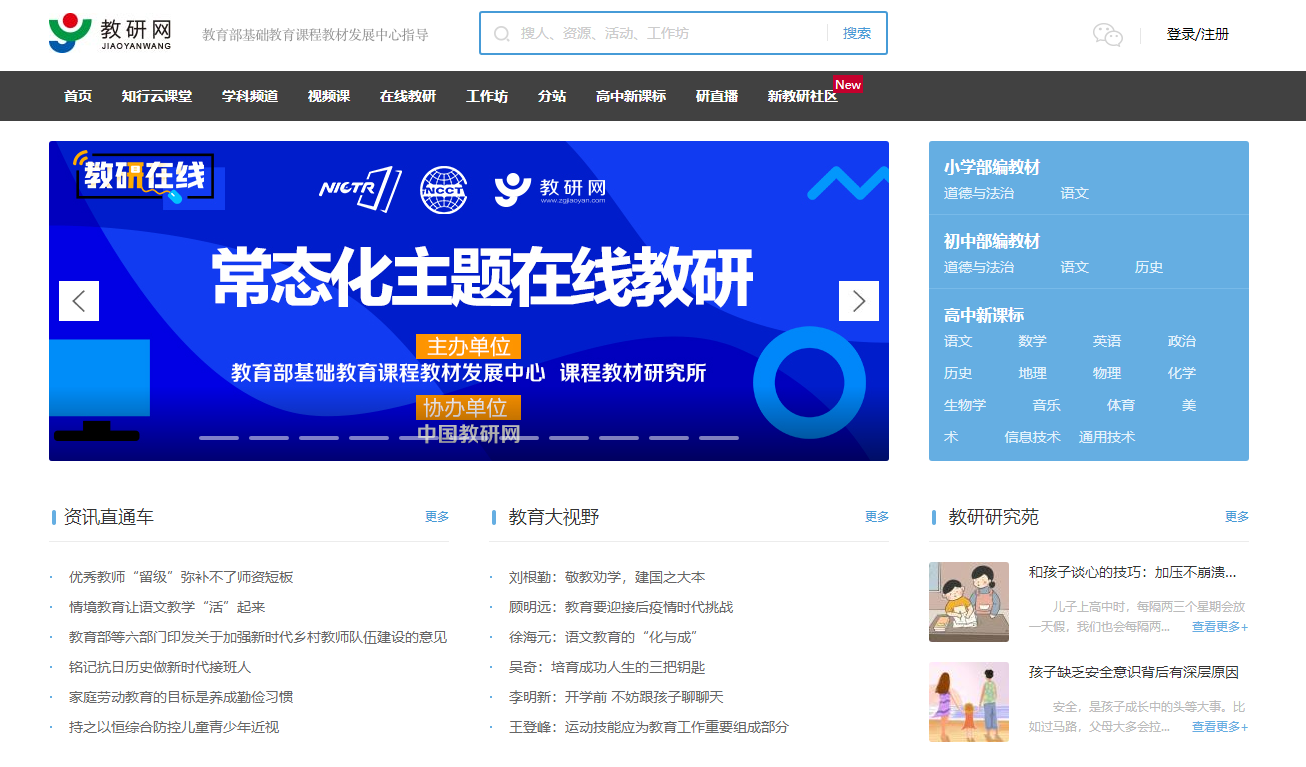The width and height of the screenshot is (1306, 767).
Task: Click the right arrow on the banner carousel
Action: coord(858,301)
